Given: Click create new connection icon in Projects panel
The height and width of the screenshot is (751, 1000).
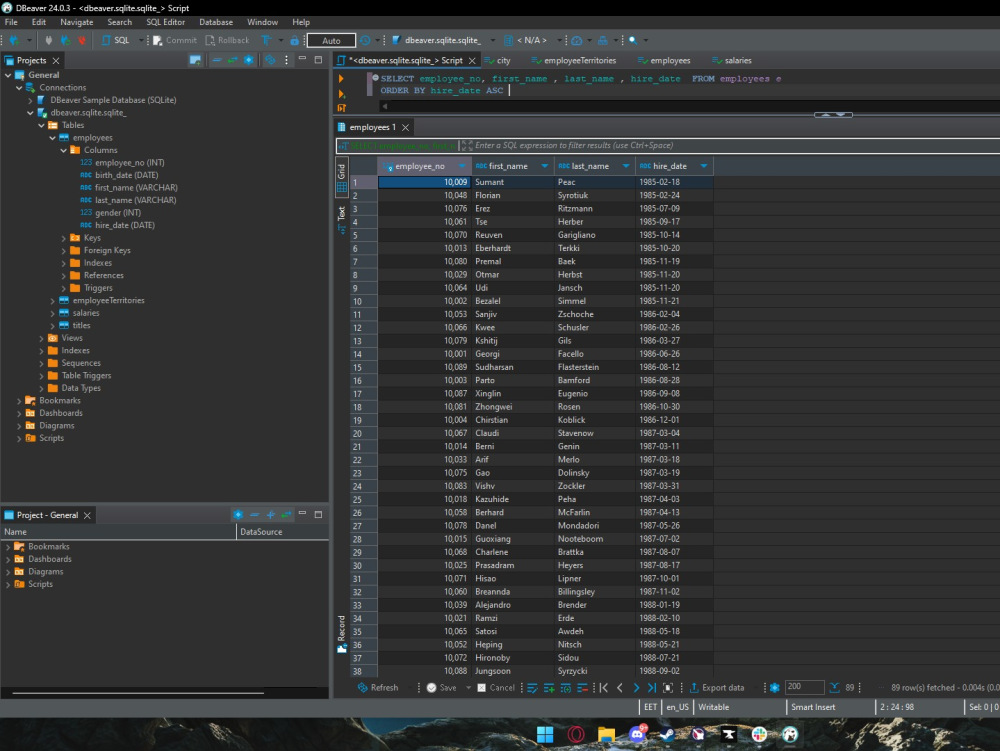Looking at the screenshot, I should click(195, 60).
